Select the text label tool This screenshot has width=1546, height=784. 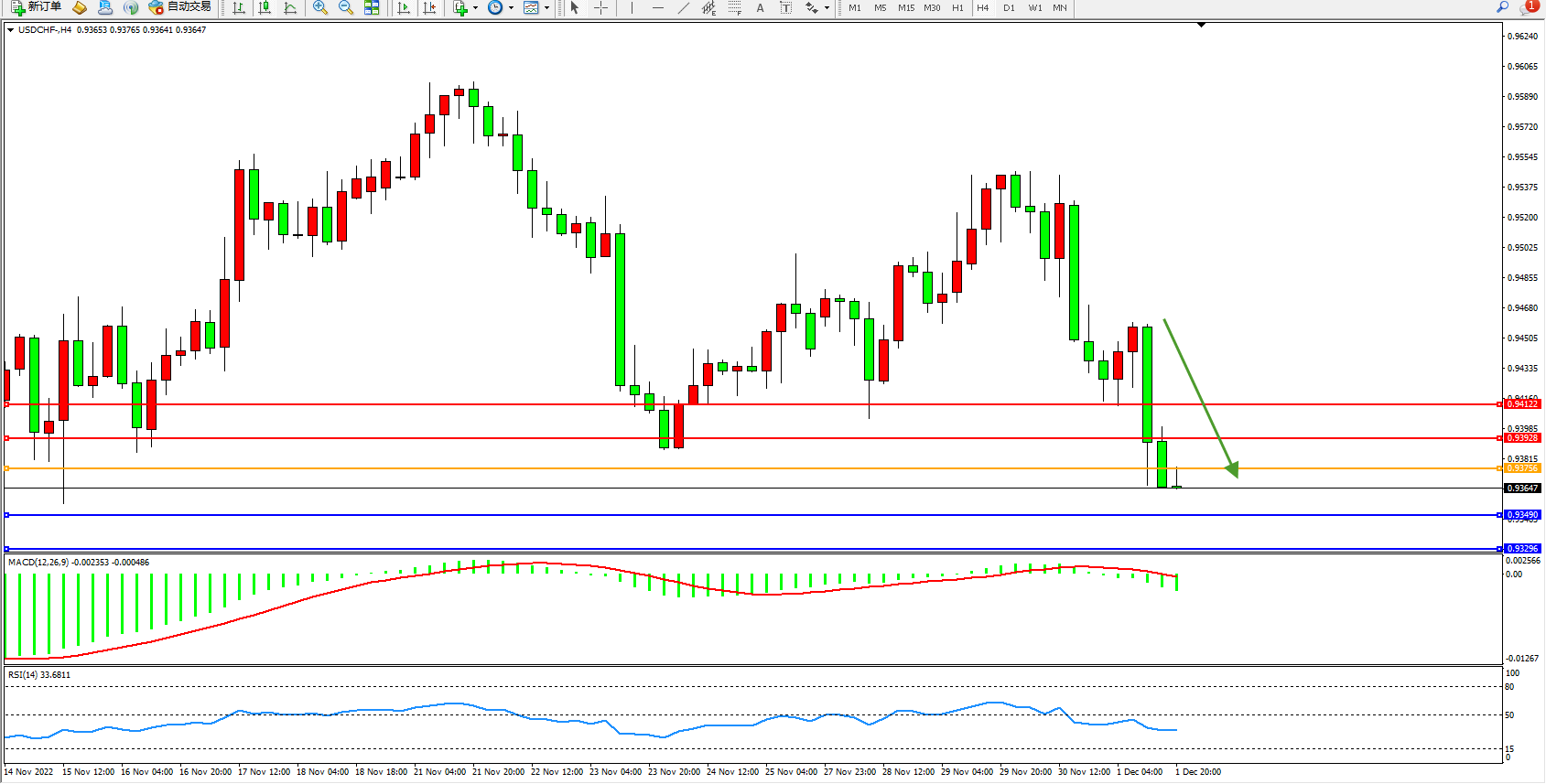pos(760,7)
